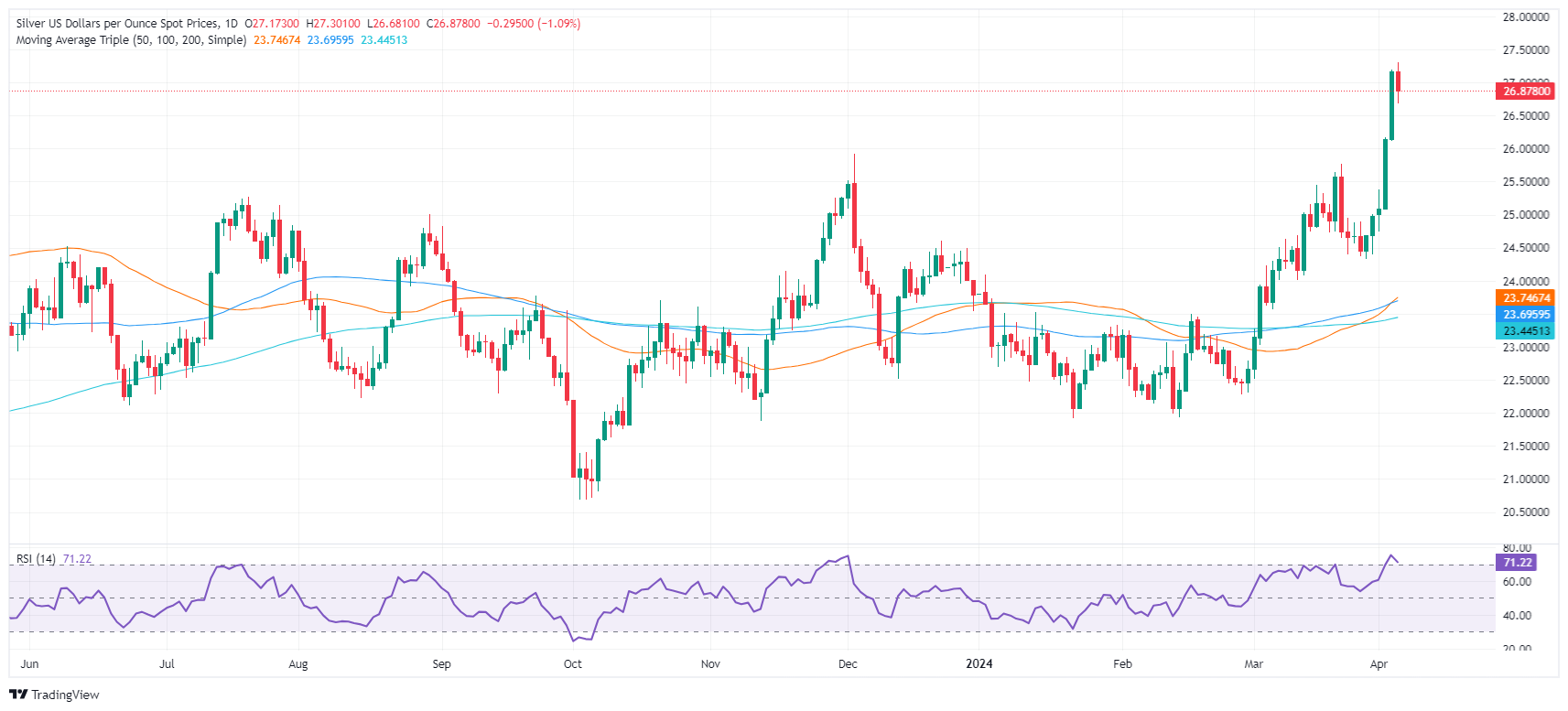Click the orange 23.74674 moving average tag
Viewport: 1568px width, 711px height.
[1526, 297]
